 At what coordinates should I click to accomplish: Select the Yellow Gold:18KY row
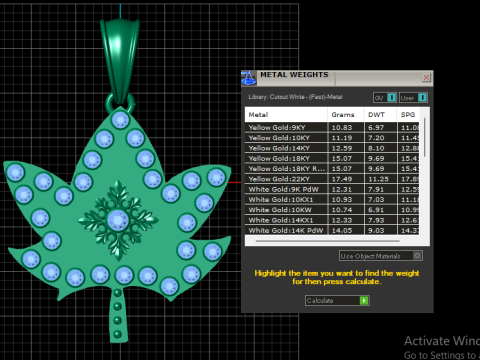pyautogui.click(x=332, y=158)
